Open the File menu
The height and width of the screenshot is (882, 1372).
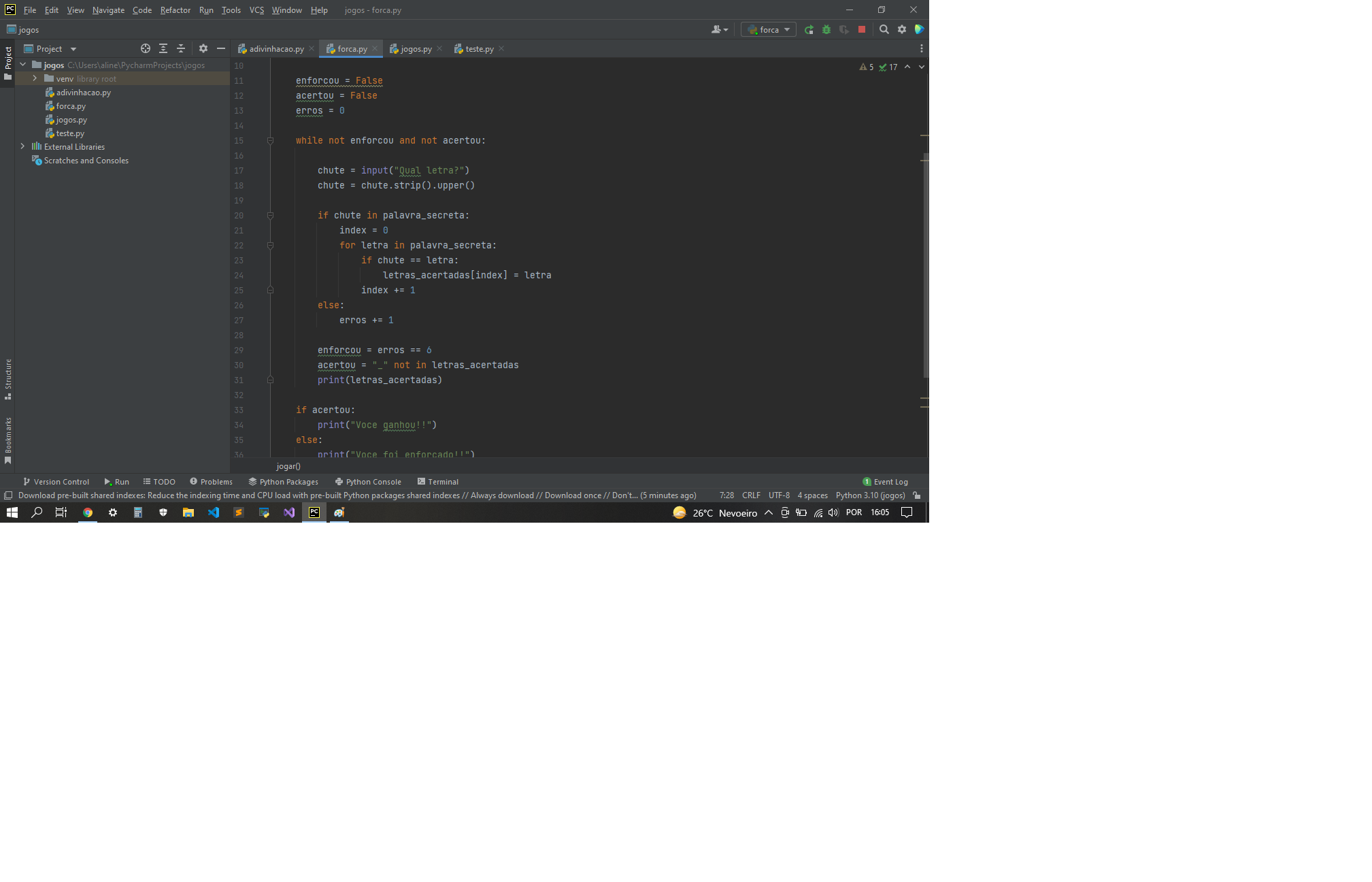[x=30, y=10]
